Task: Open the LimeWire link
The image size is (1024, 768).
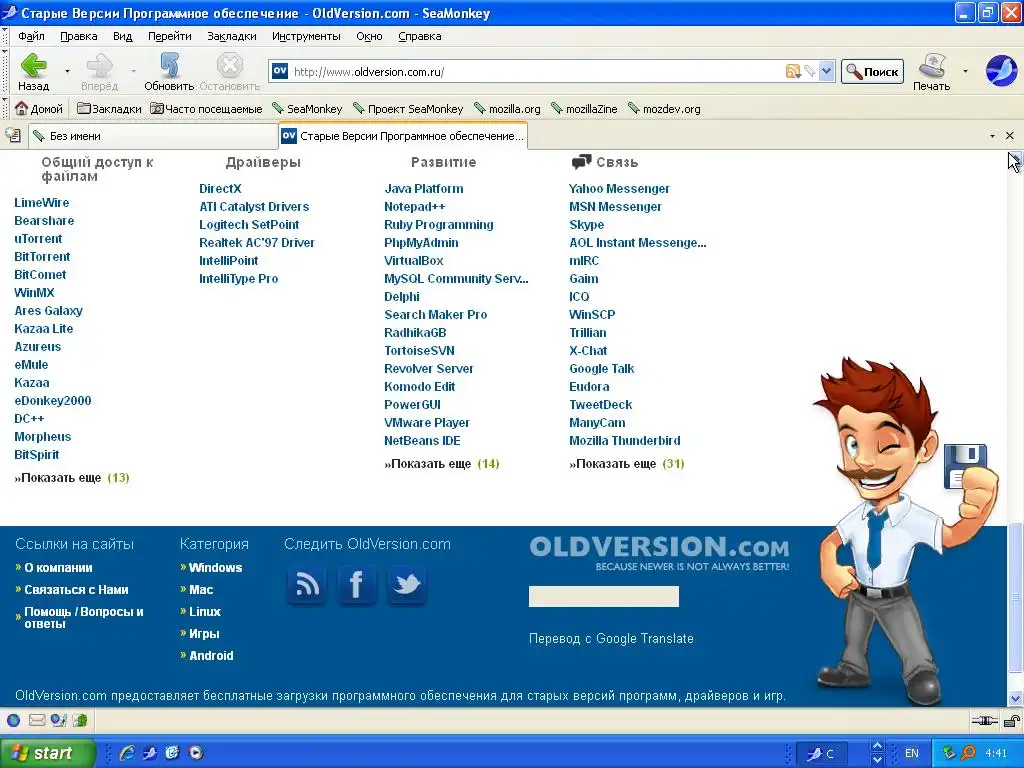Action: click(42, 202)
